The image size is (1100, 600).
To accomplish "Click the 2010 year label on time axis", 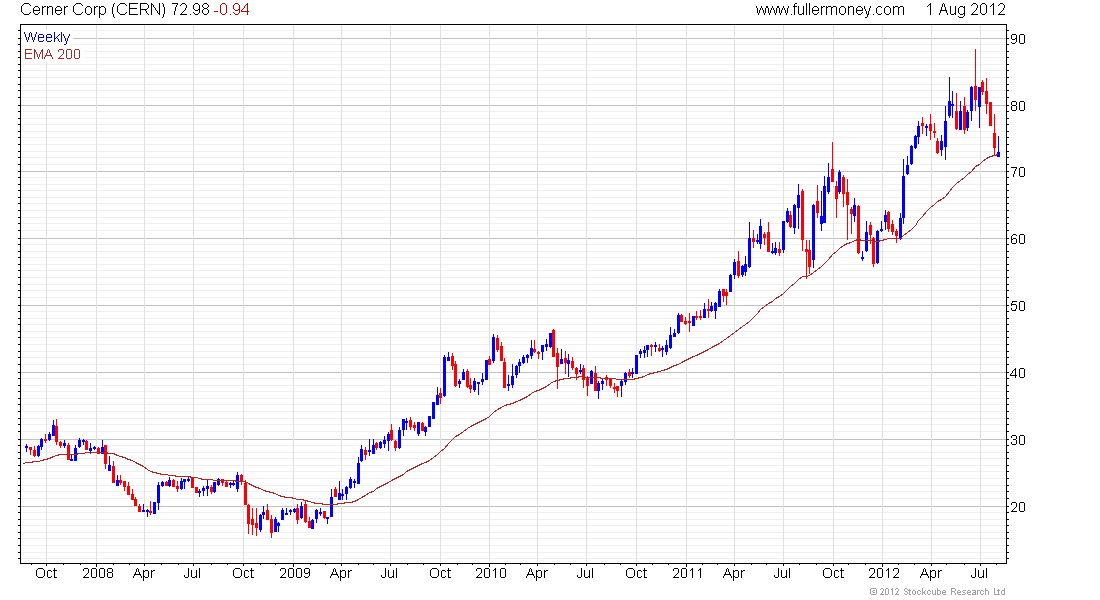I will coord(490,573).
